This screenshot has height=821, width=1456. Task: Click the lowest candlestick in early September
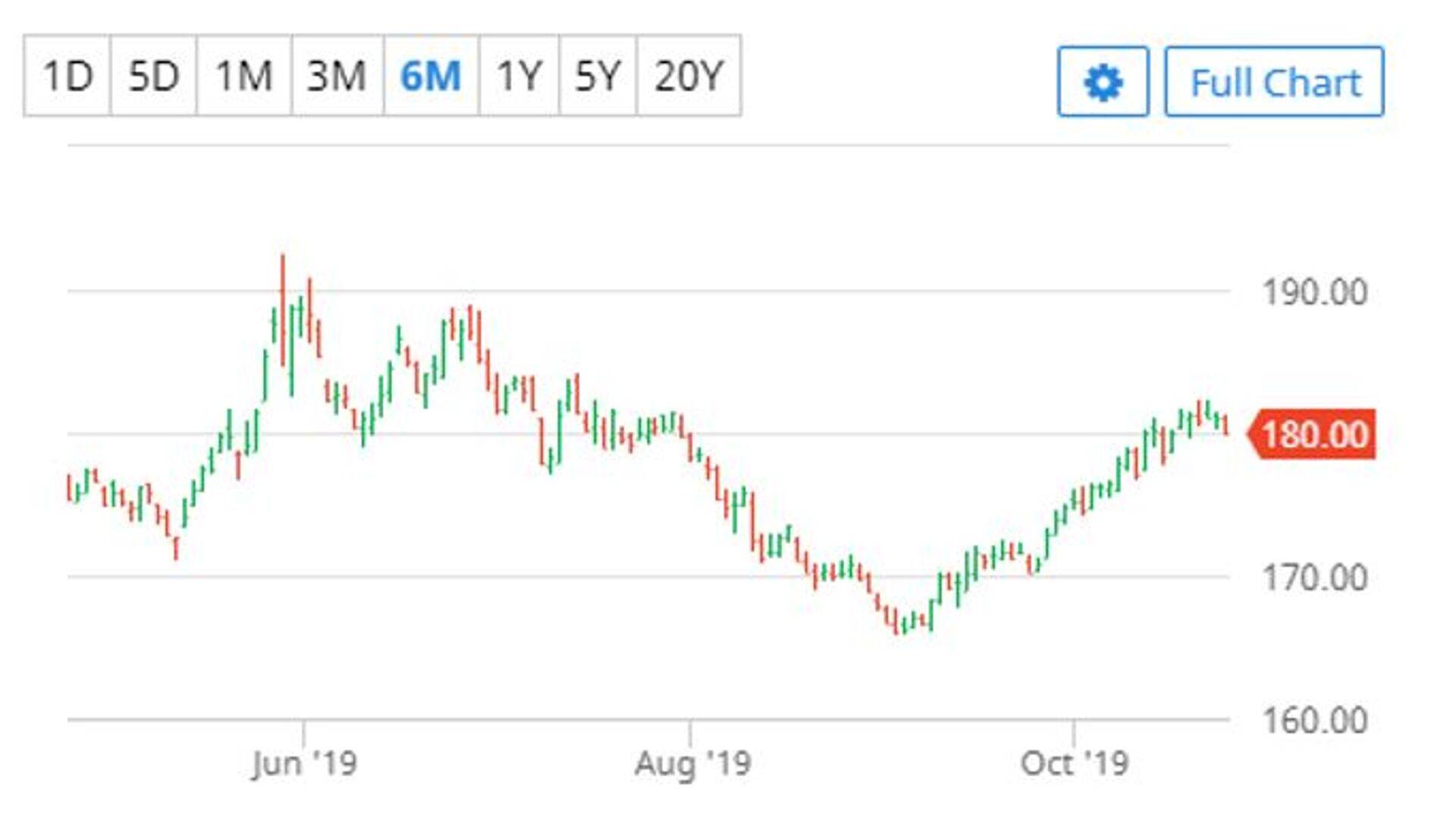coord(897,626)
